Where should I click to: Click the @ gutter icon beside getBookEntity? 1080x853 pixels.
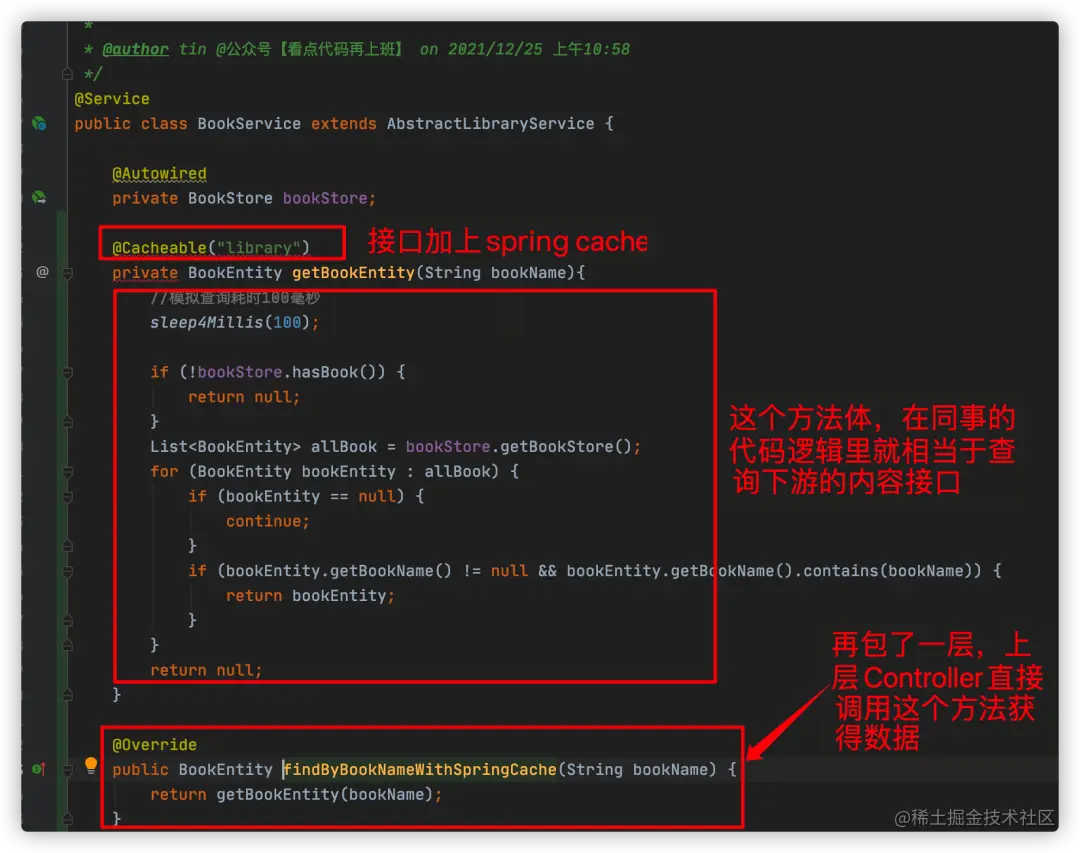42,272
